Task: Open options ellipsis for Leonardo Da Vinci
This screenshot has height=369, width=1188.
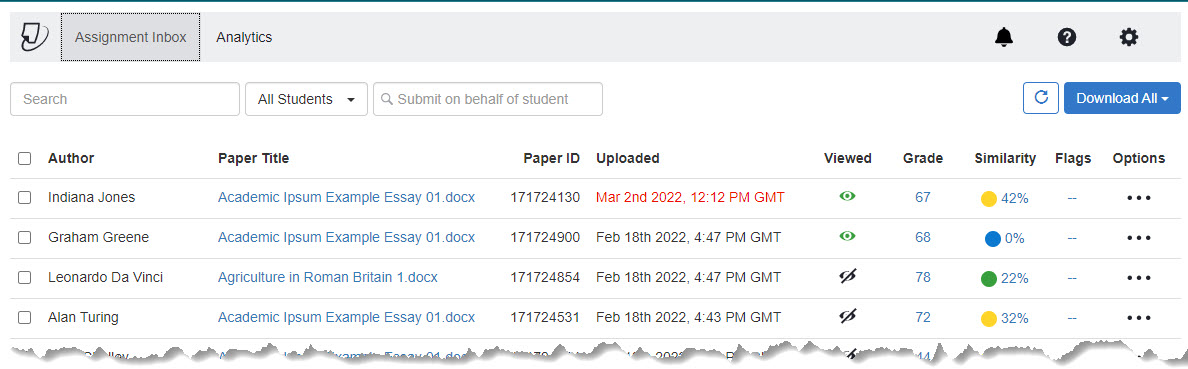Action: [x=1139, y=278]
